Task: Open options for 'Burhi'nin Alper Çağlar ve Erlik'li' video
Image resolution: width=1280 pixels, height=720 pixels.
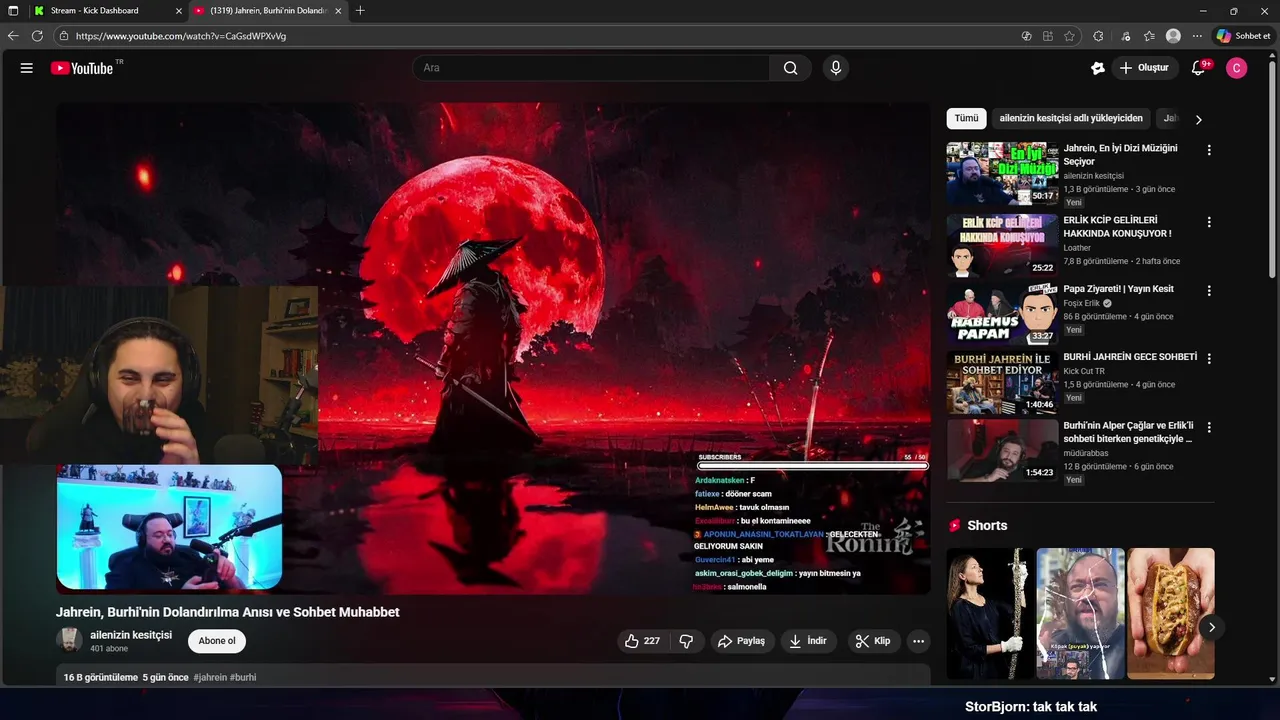Action: click(1209, 427)
